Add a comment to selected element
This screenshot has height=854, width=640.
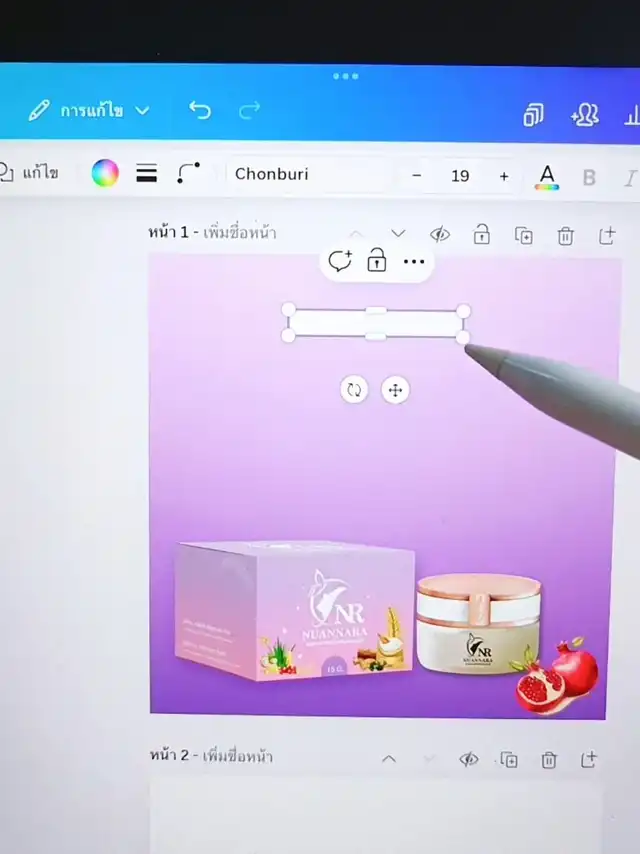coord(340,262)
